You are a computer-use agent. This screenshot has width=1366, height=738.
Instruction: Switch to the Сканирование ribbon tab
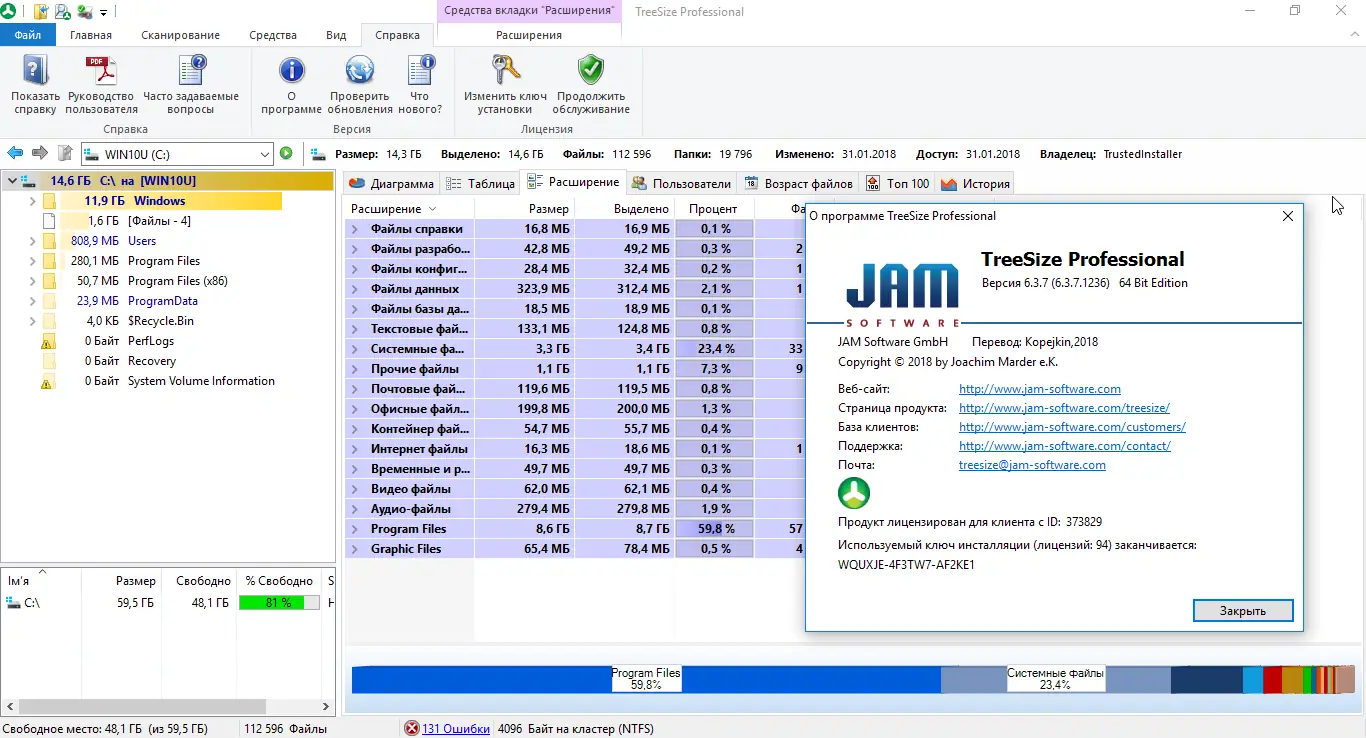click(181, 35)
